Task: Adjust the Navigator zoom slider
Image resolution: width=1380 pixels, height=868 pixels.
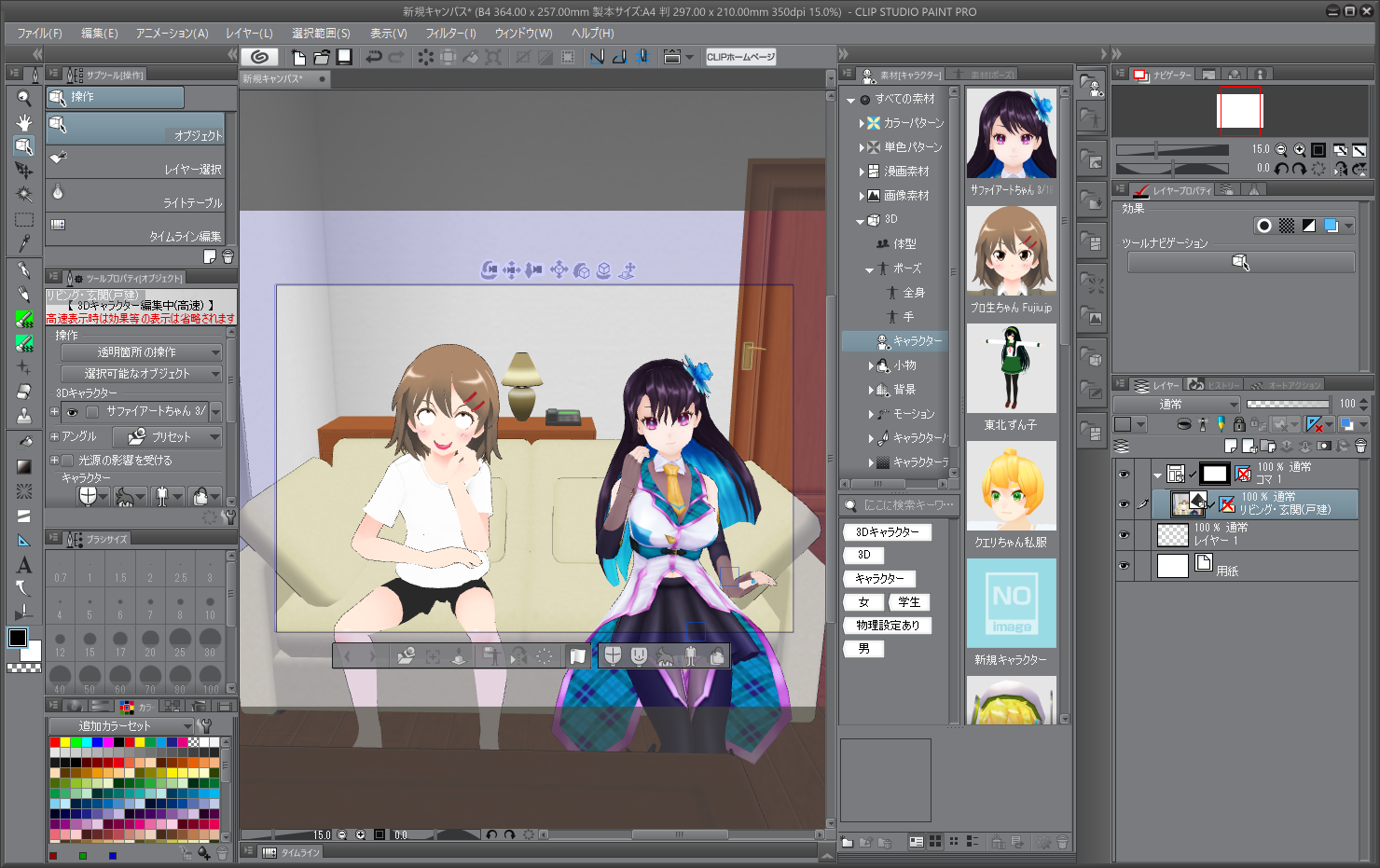Action: pyautogui.click(x=1172, y=149)
